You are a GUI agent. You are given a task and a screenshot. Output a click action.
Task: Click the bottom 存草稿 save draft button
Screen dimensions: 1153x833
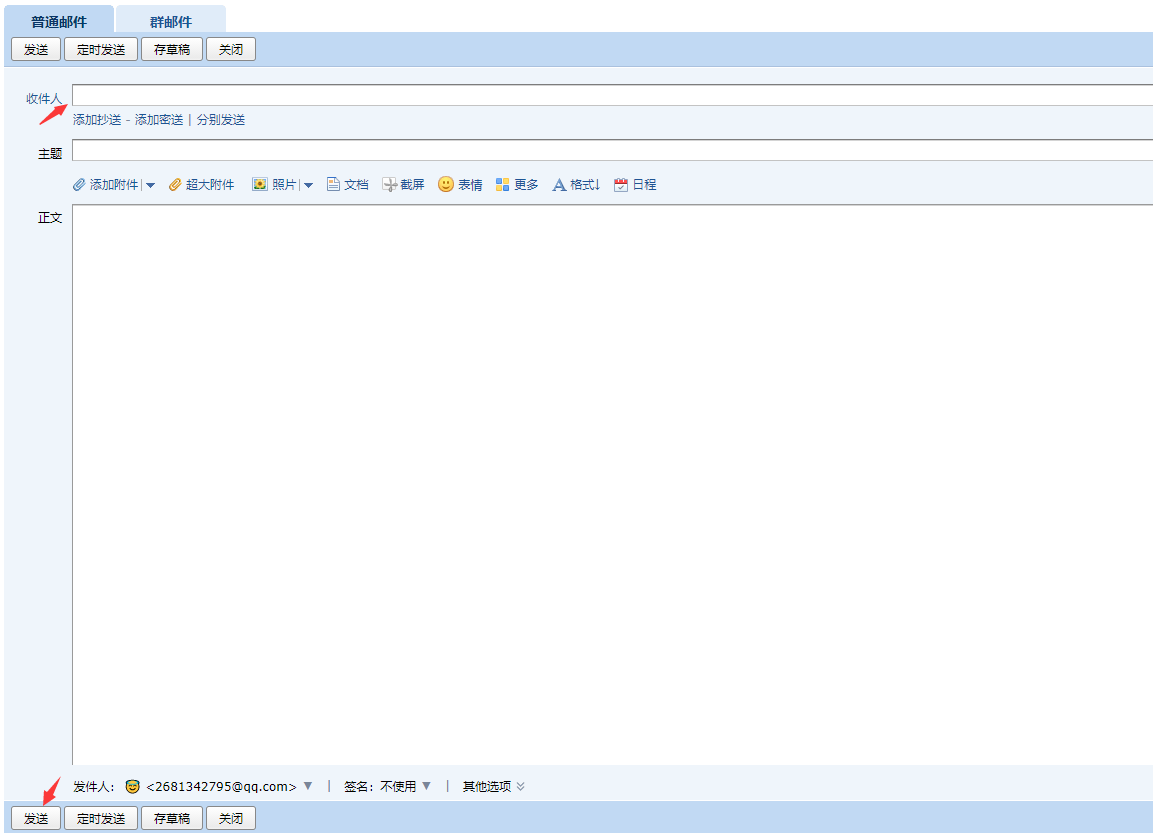pyautogui.click(x=172, y=818)
